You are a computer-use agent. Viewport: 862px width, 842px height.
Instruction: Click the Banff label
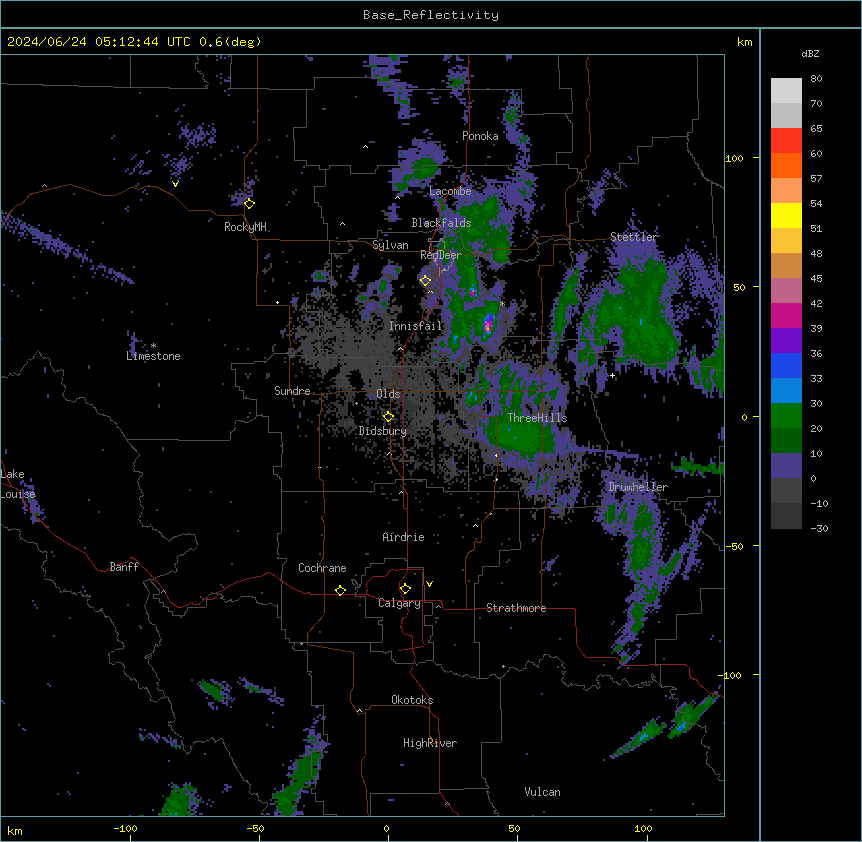coord(124,567)
